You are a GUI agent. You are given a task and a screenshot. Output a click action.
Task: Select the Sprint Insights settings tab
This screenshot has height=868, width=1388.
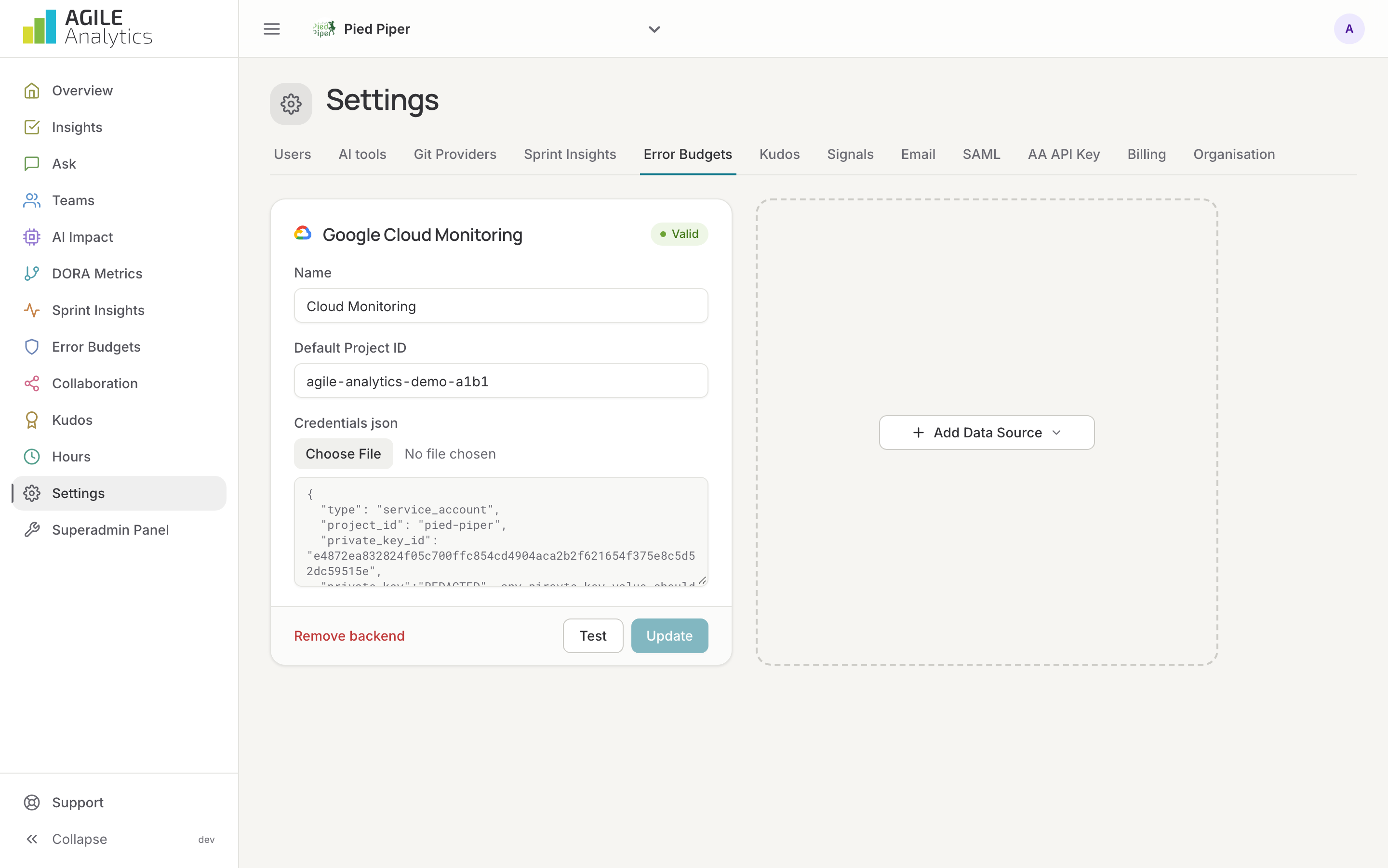[570, 155]
